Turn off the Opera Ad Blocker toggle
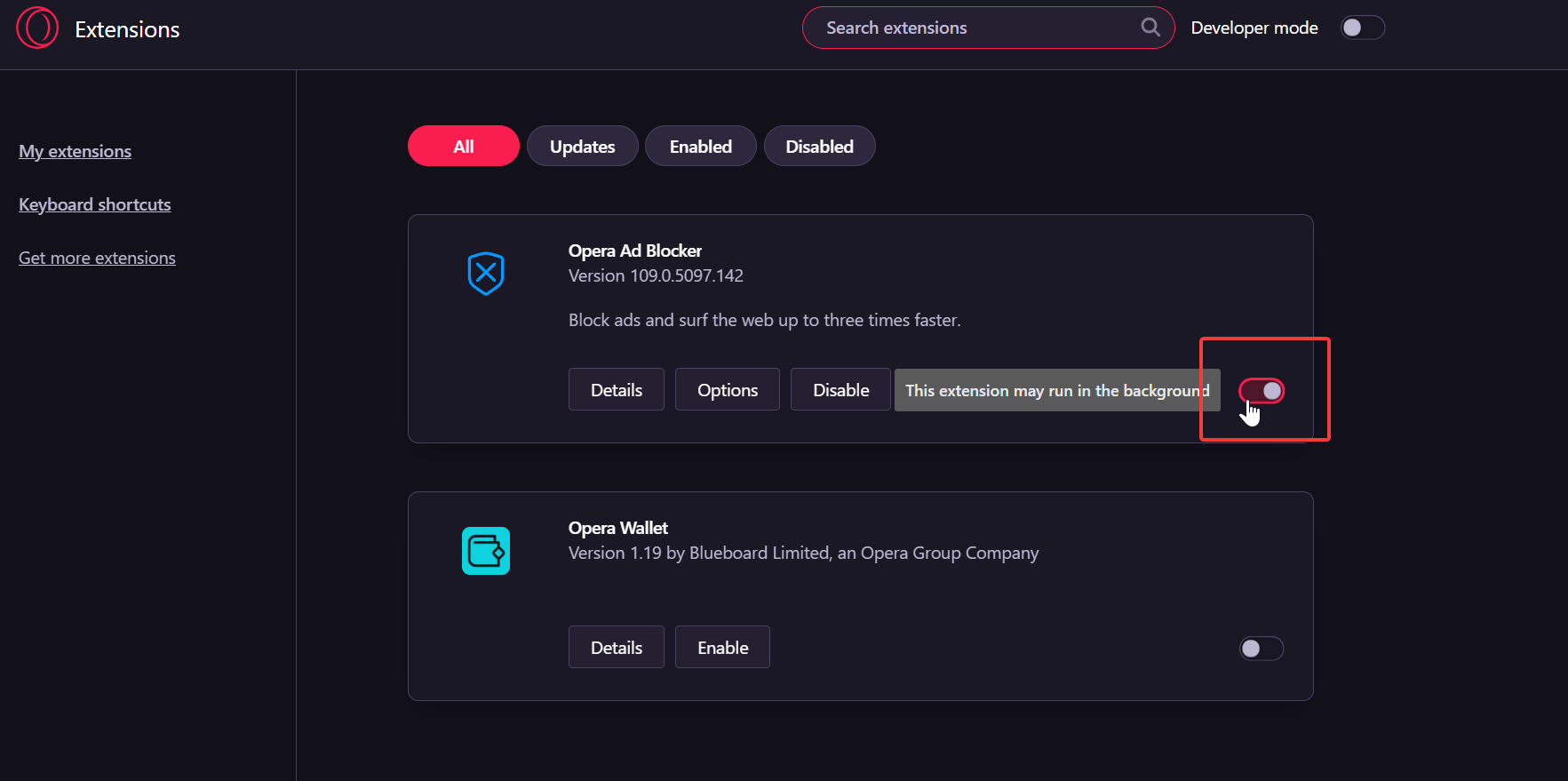 [1262, 391]
